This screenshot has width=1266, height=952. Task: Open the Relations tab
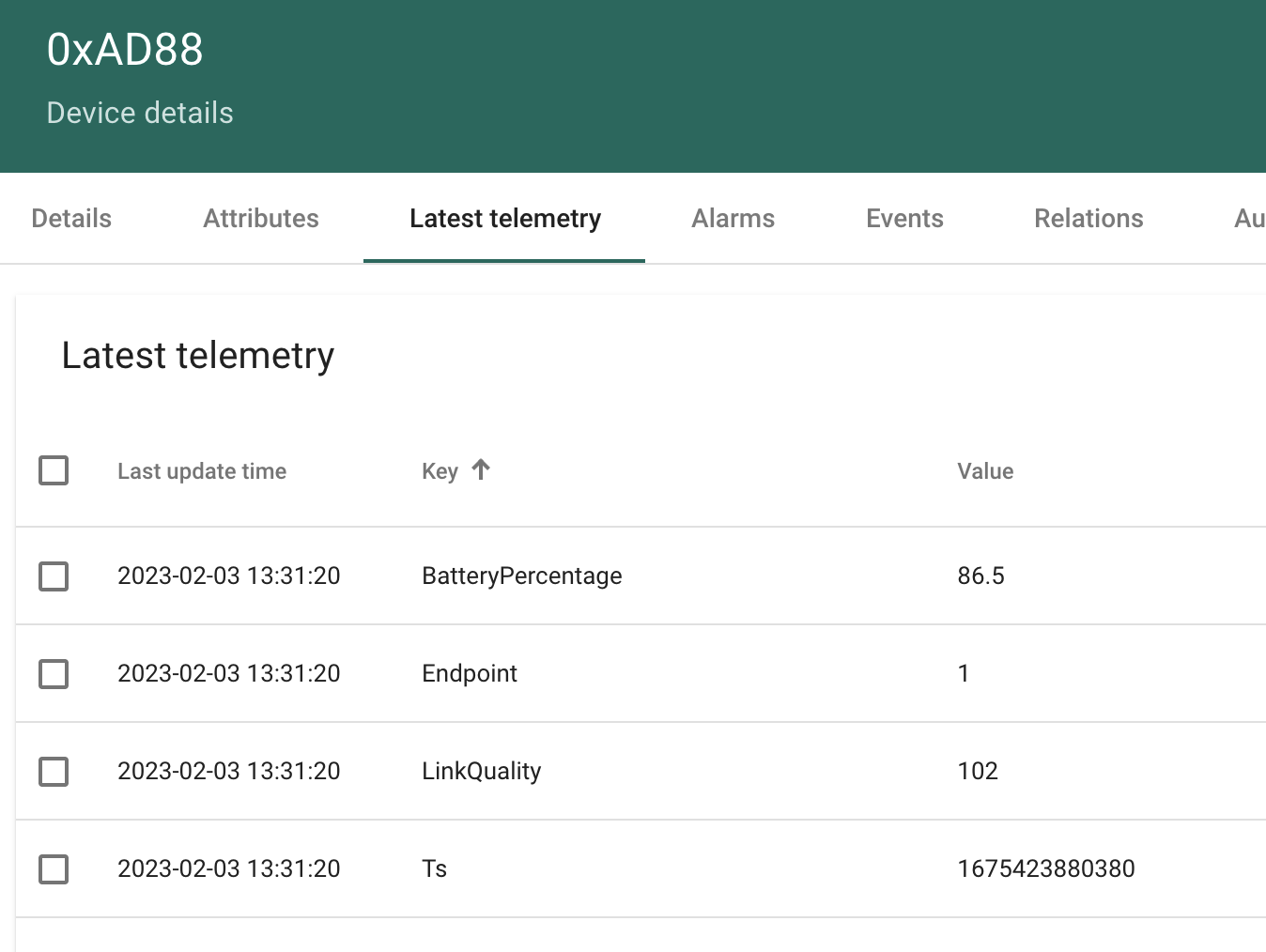coord(1088,218)
